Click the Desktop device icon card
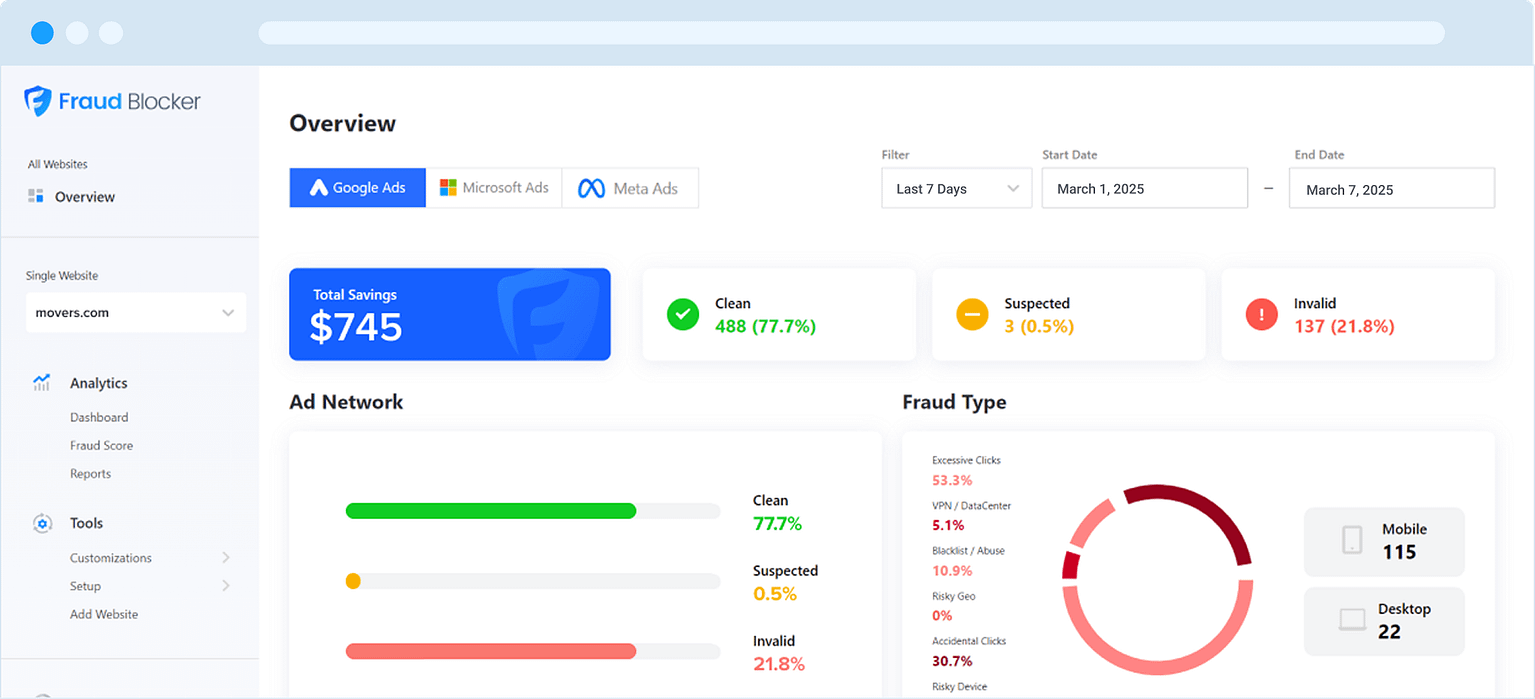This screenshot has height=699, width=1535. pyautogui.click(x=1384, y=621)
